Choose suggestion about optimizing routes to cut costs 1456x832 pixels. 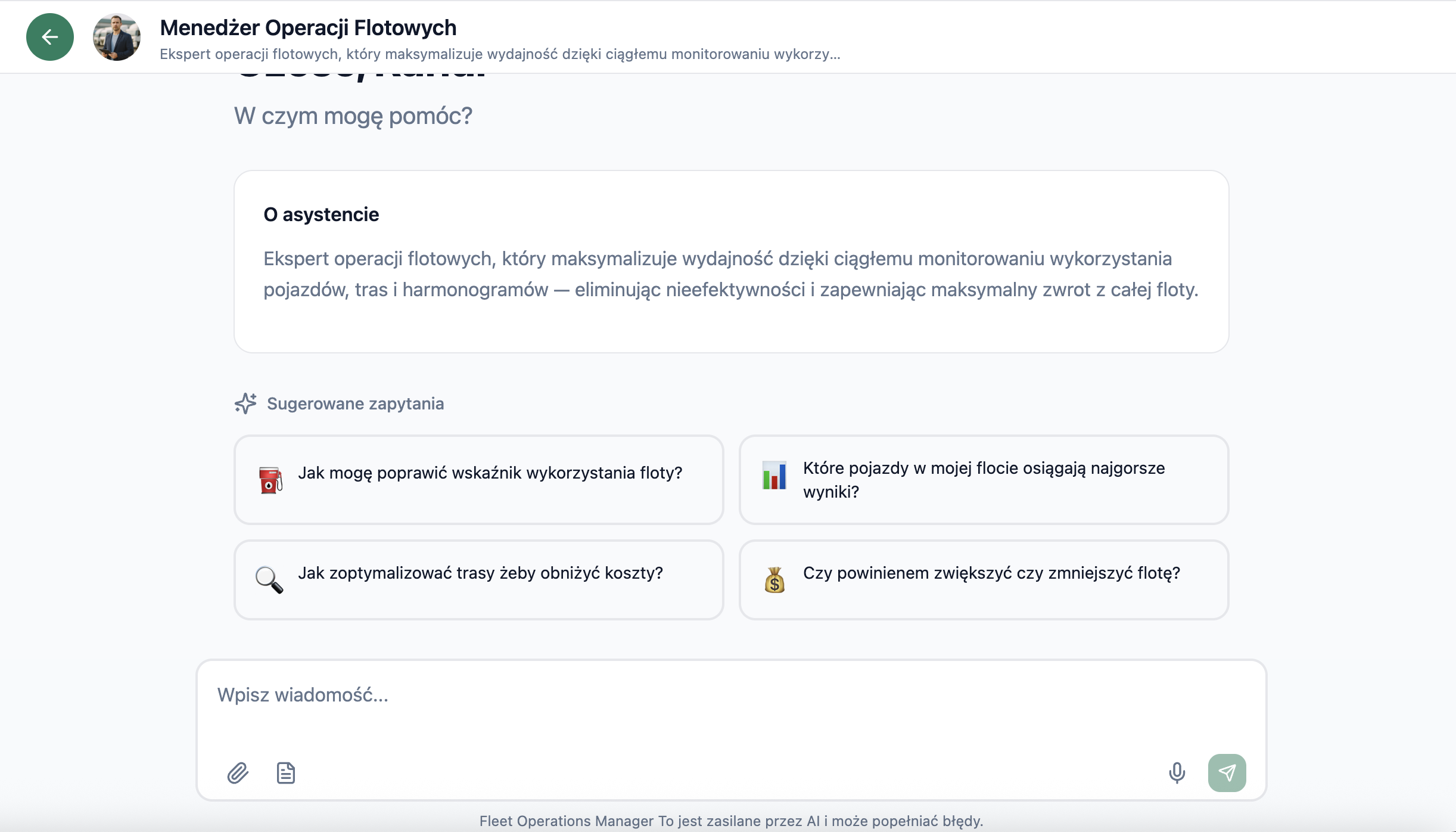point(478,579)
